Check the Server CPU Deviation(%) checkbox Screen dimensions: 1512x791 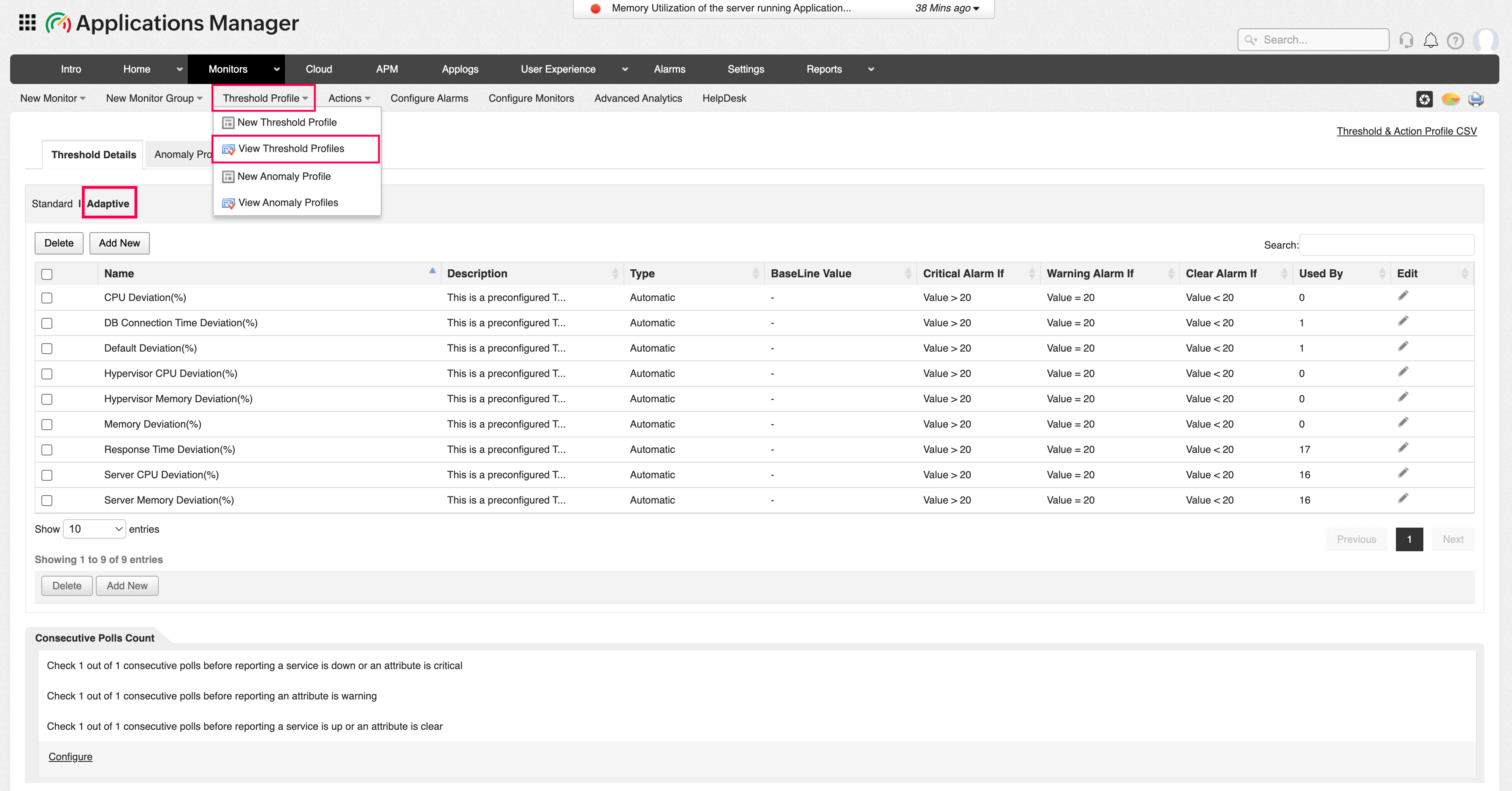click(x=47, y=475)
